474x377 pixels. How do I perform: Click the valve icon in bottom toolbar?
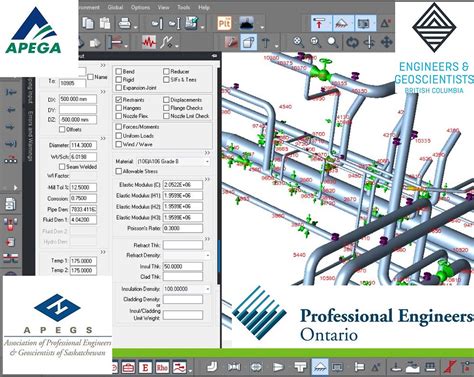234,367
